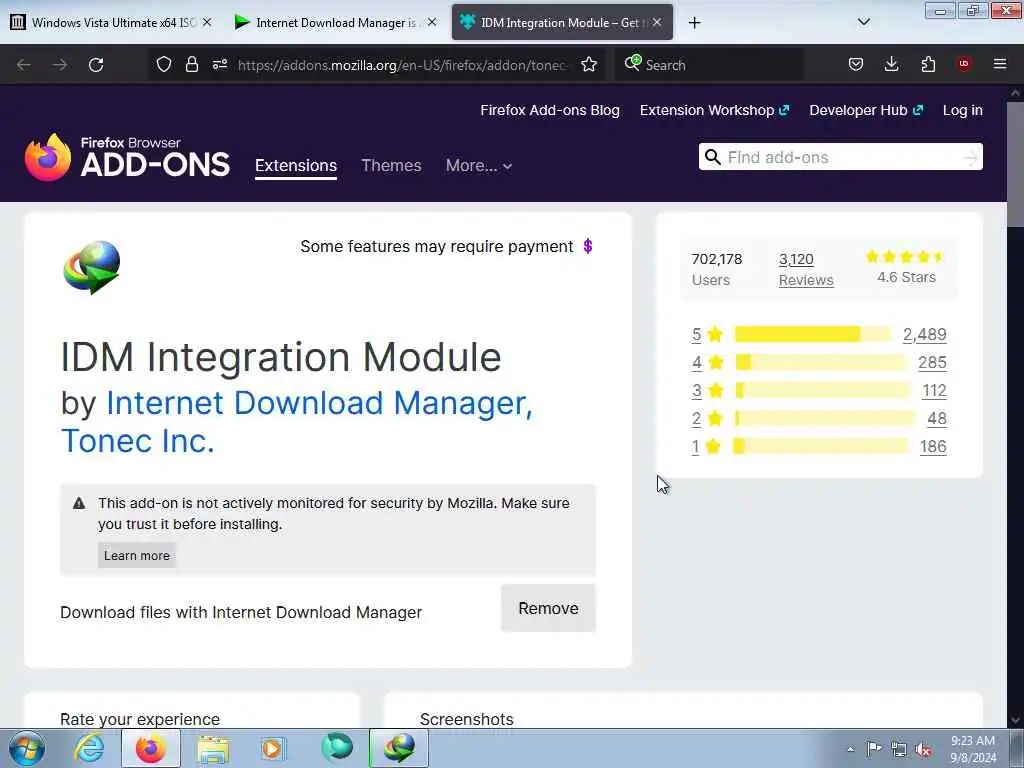Click the address bar URL field
This screenshot has height=768, width=1024.
pos(402,65)
